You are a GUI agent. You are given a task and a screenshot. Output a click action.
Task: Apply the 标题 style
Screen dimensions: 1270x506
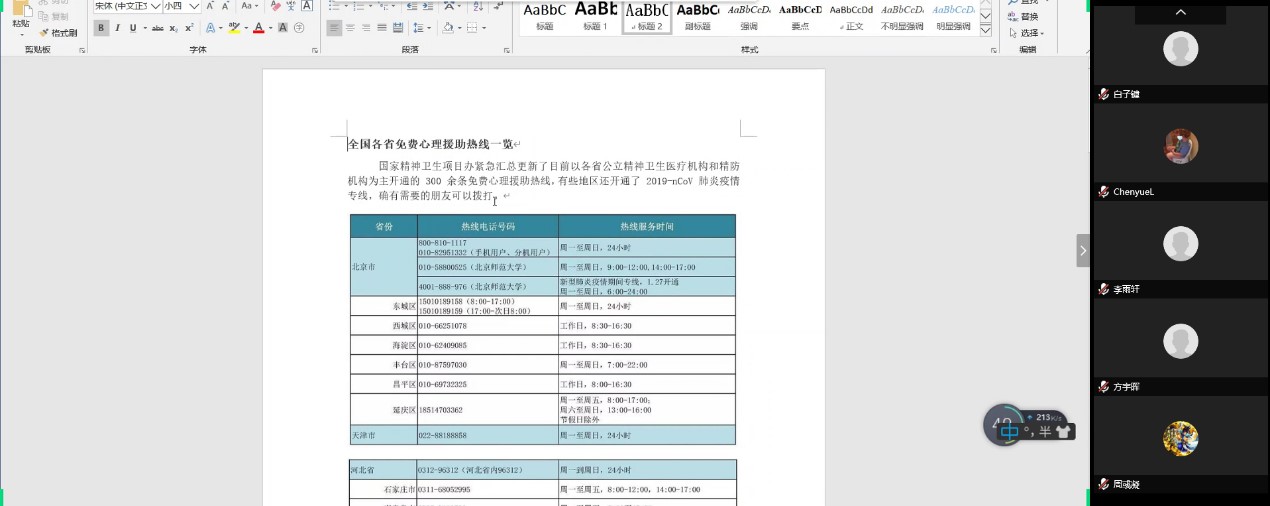545,17
